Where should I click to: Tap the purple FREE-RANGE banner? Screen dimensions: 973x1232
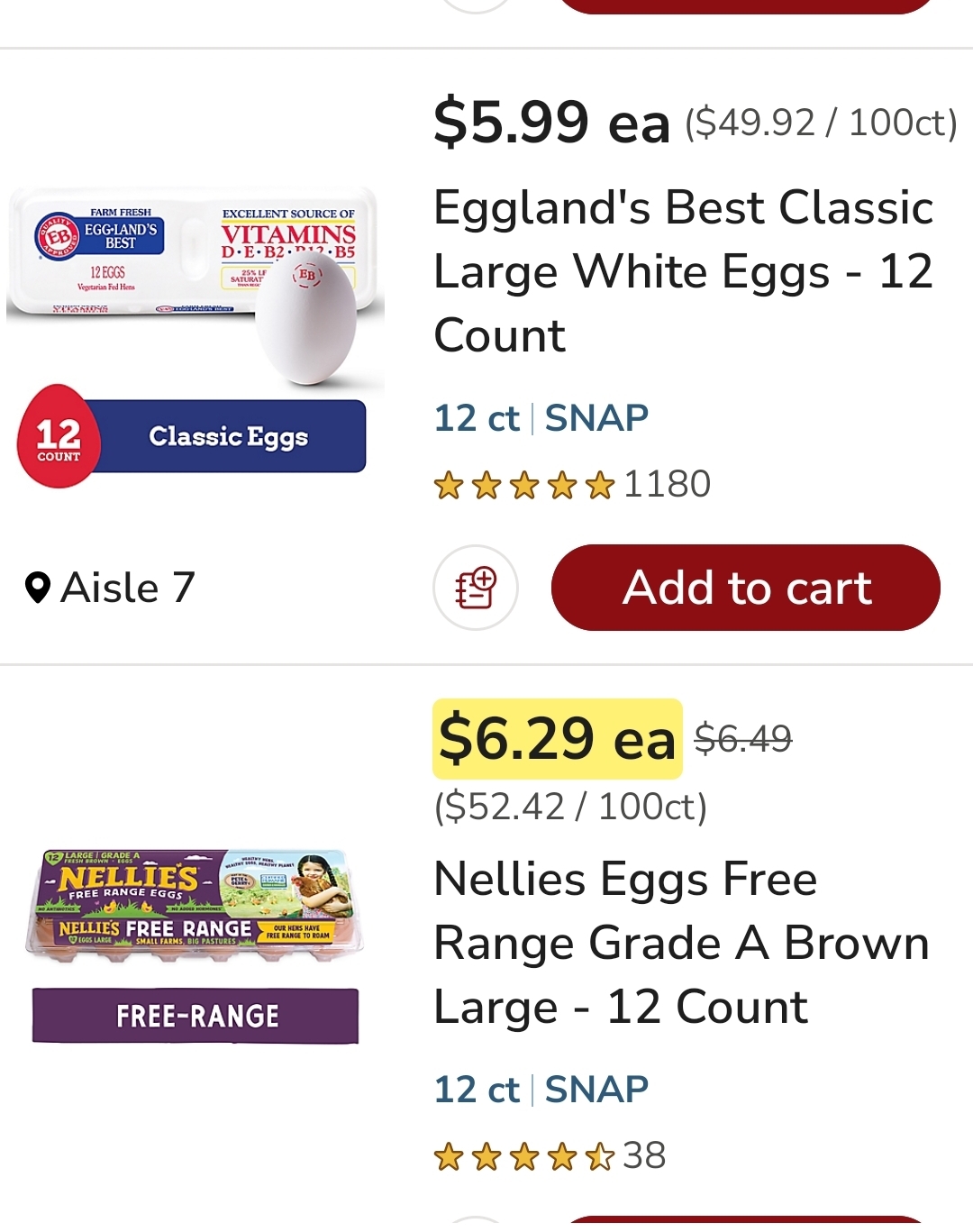coord(196,1016)
